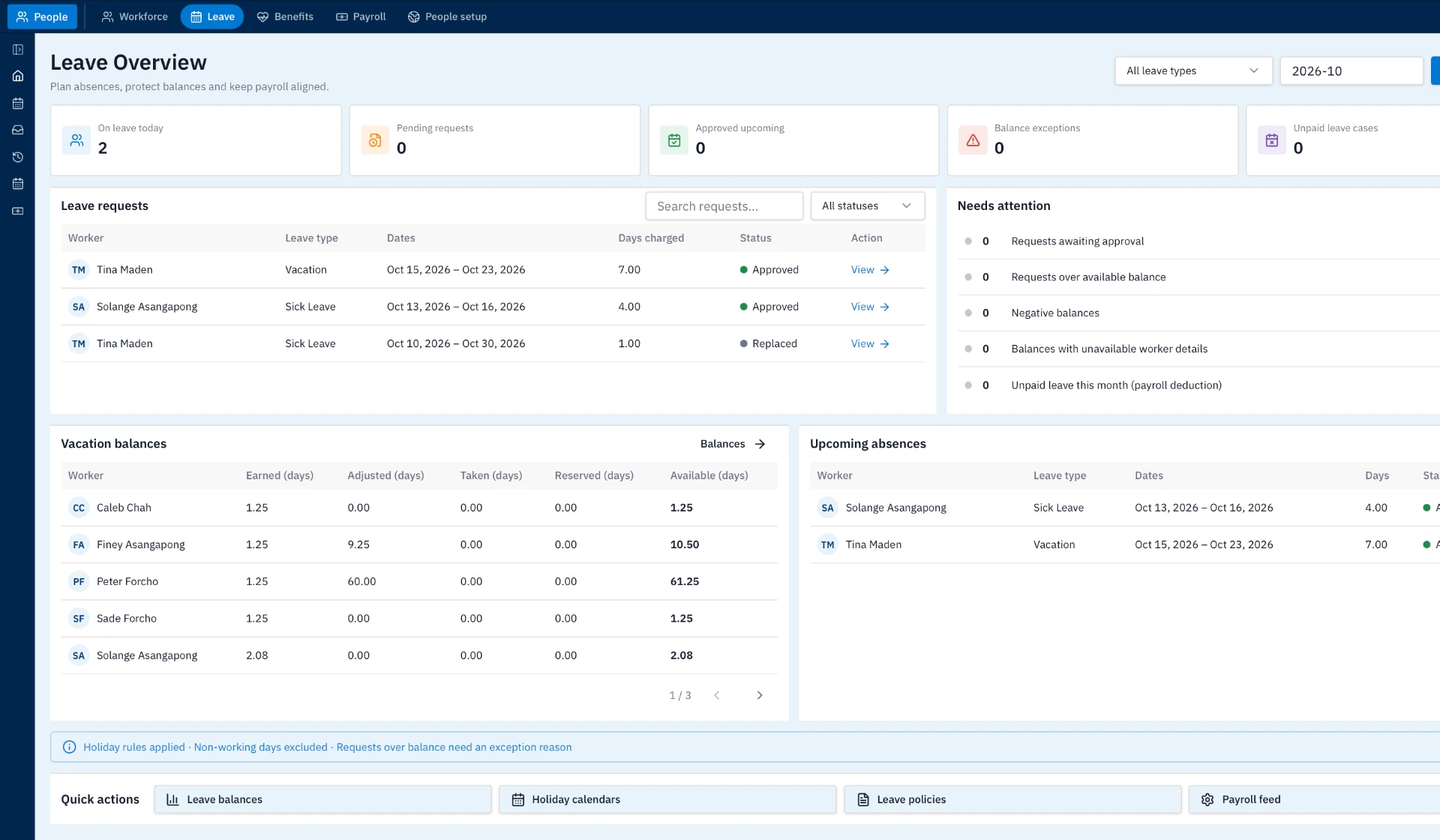Click the Requests over available balance row

coord(1198,277)
